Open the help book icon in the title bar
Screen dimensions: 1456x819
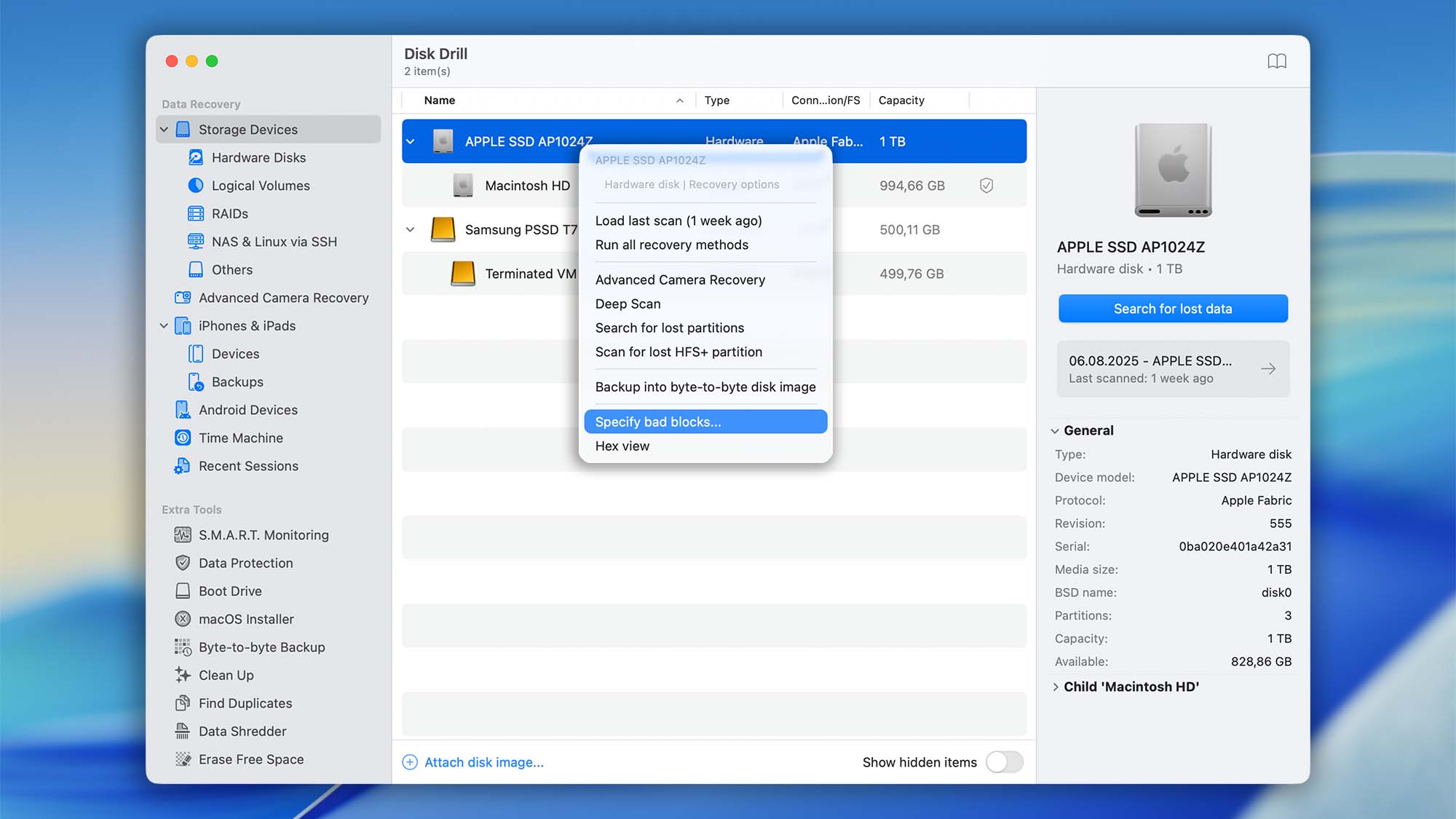click(x=1277, y=61)
